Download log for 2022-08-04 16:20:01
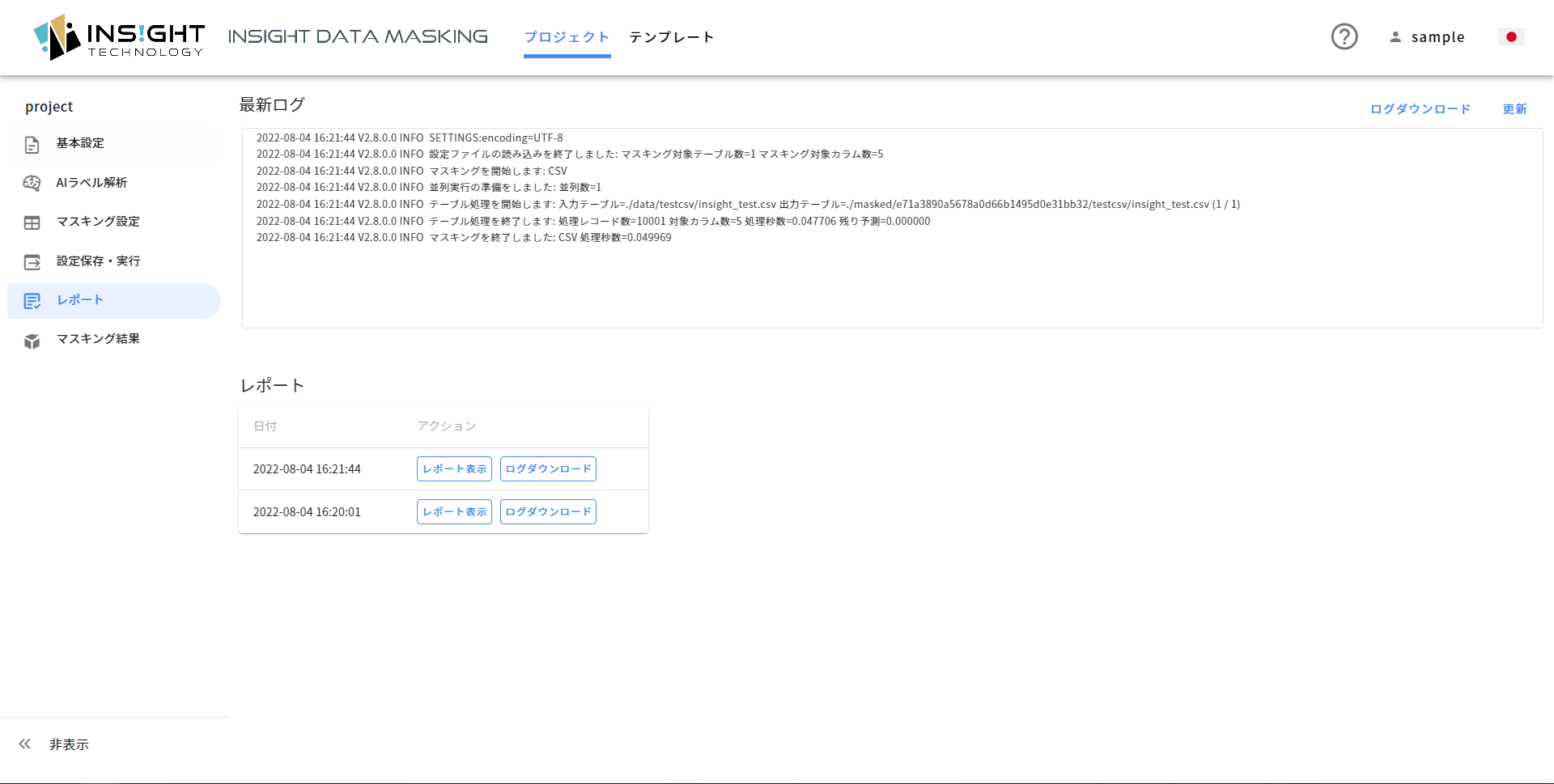The height and width of the screenshot is (784, 1554). (548, 512)
